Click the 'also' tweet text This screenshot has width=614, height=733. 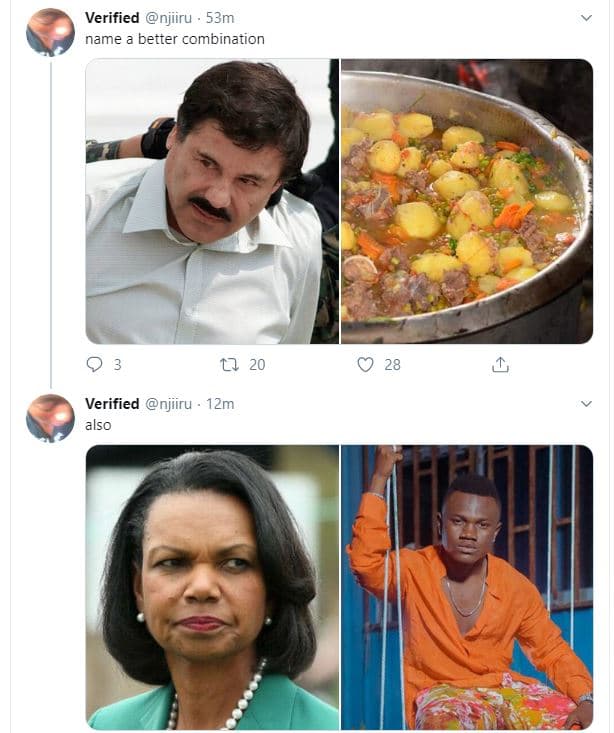tap(98, 425)
